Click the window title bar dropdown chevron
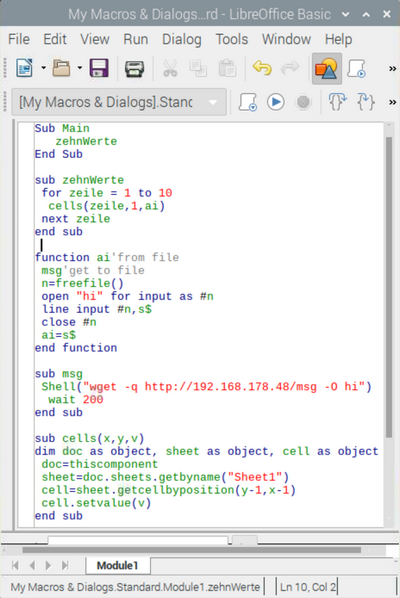The width and height of the screenshot is (400, 598). click(345, 14)
